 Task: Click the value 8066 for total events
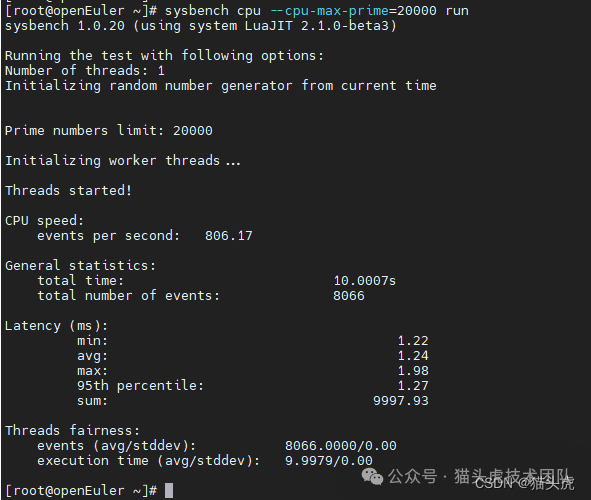tap(349, 296)
